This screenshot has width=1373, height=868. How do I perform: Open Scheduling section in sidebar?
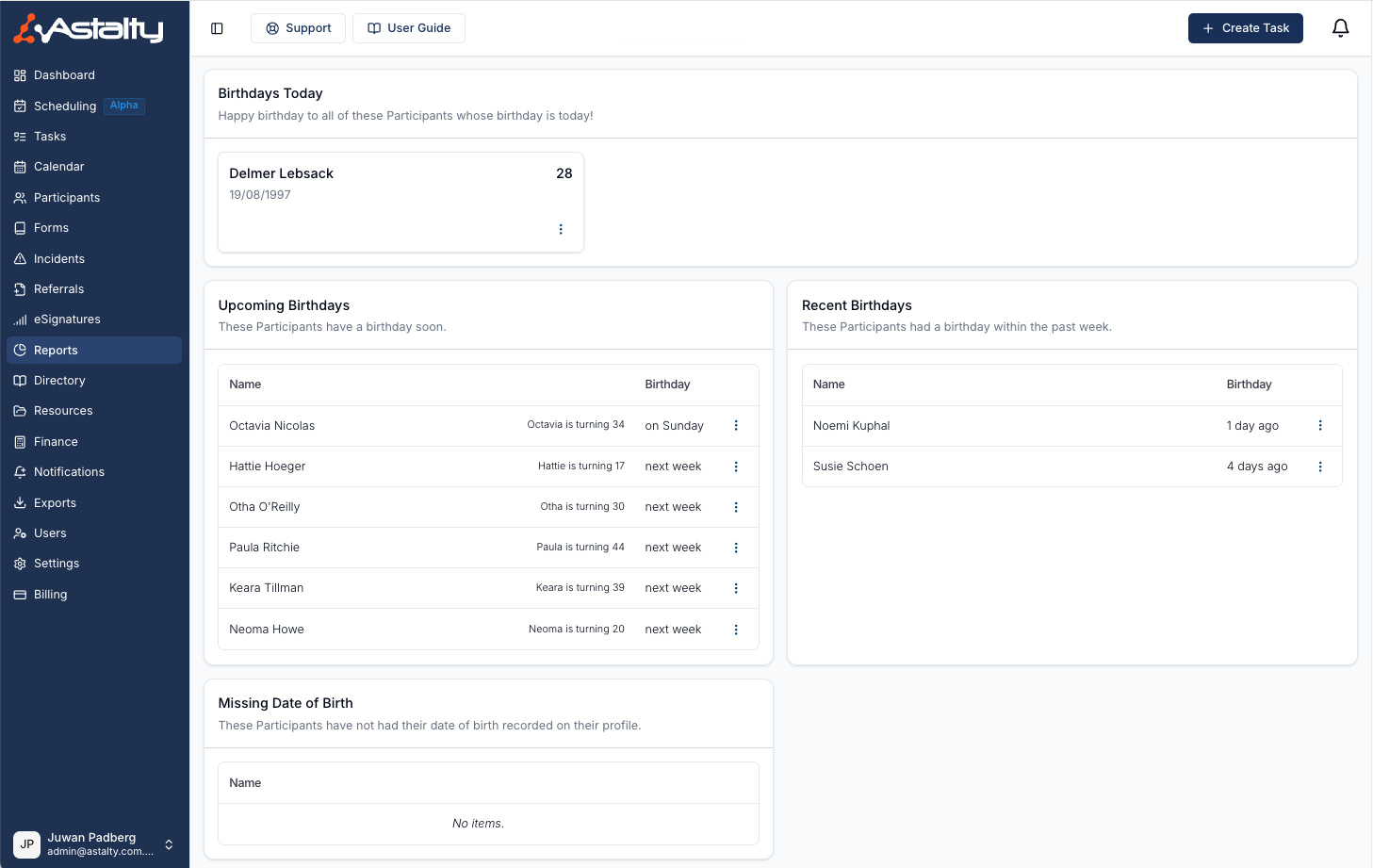[65, 106]
